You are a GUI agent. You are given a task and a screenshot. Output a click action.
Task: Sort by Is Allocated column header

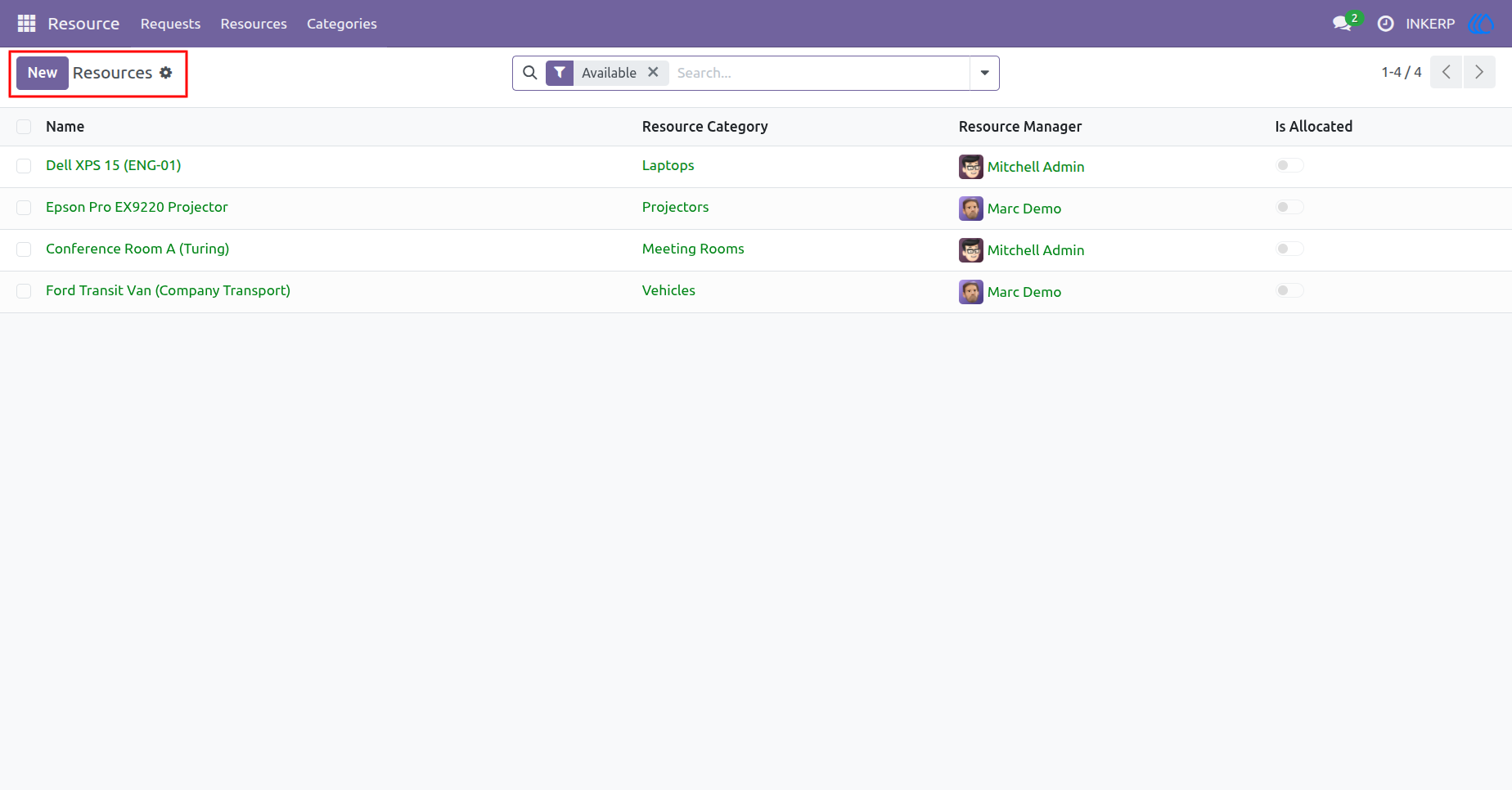point(1314,127)
